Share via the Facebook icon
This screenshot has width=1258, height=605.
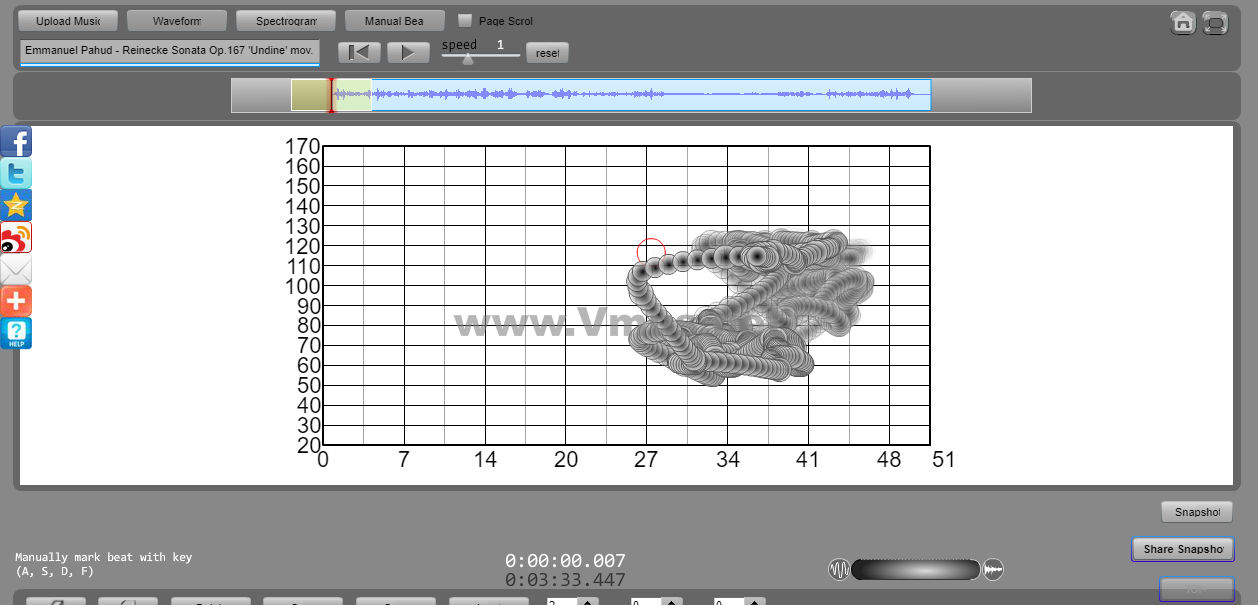(x=16, y=142)
